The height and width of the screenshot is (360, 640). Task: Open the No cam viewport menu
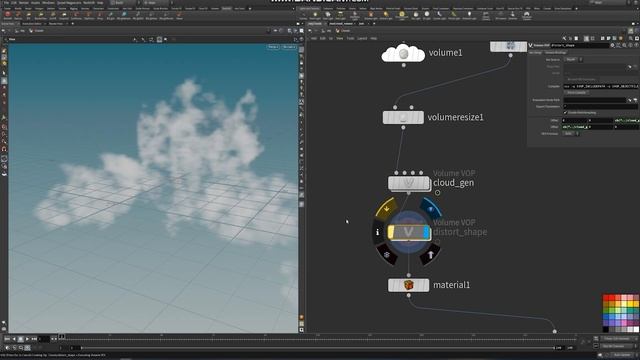tap(289, 47)
